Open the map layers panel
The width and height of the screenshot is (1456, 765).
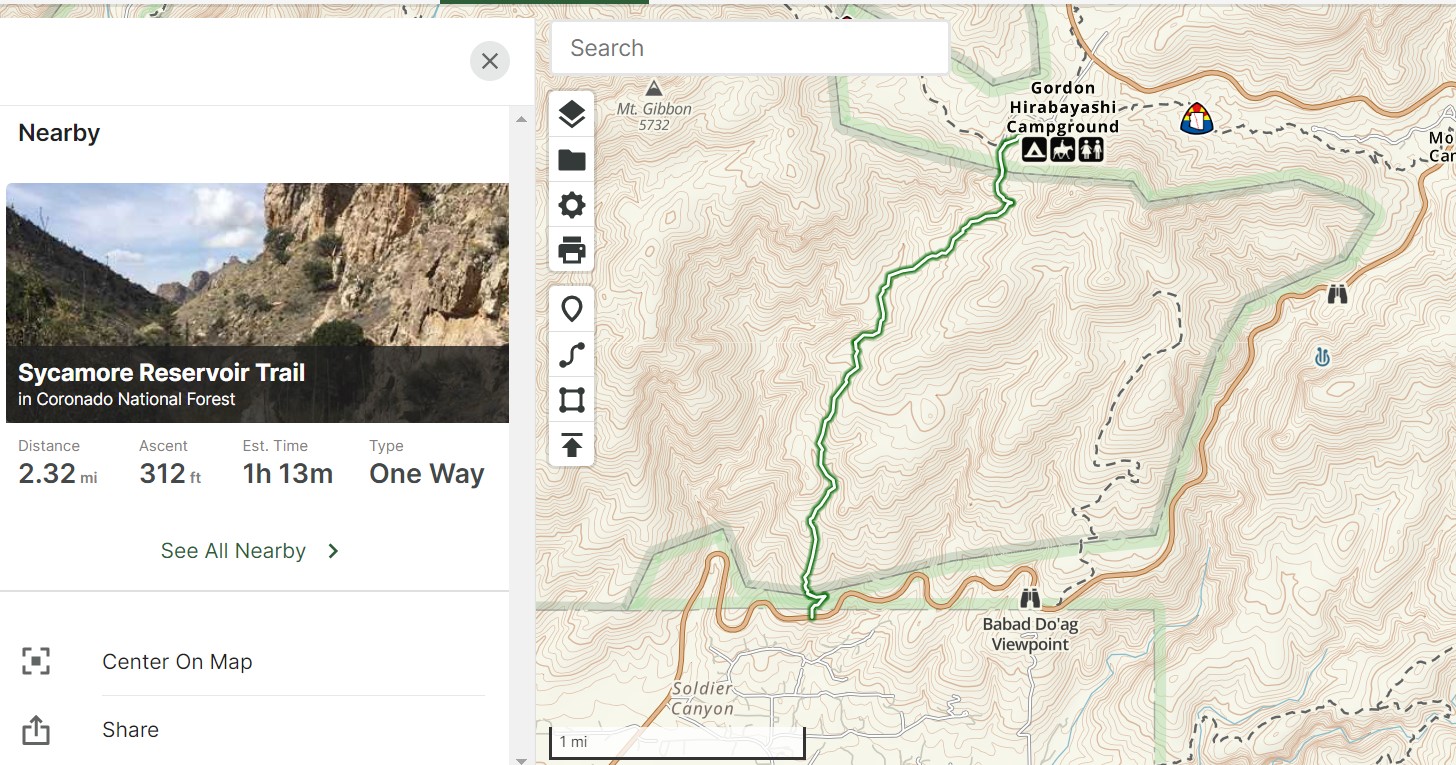point(571,115)
